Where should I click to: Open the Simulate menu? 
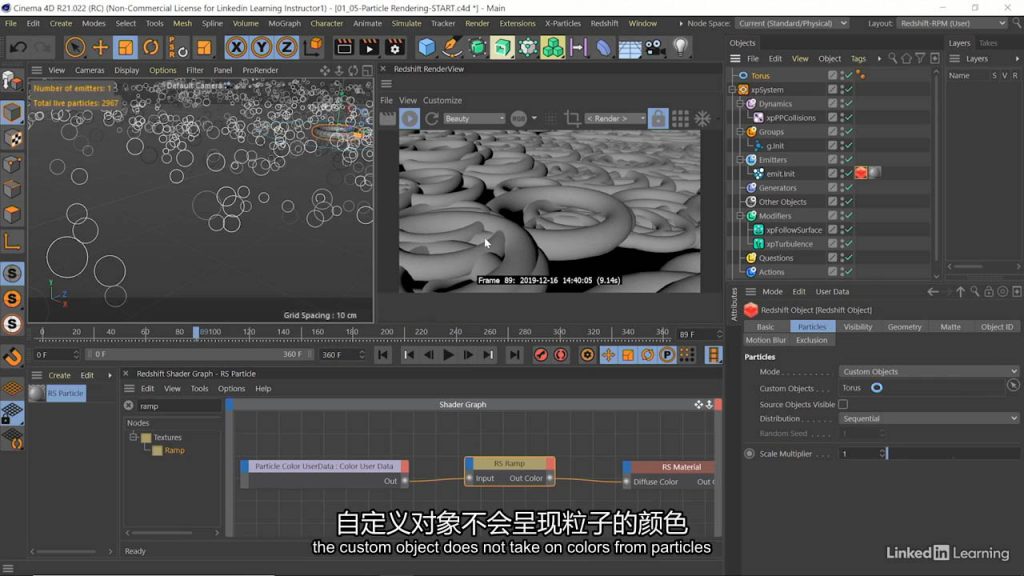pos(406,23)
